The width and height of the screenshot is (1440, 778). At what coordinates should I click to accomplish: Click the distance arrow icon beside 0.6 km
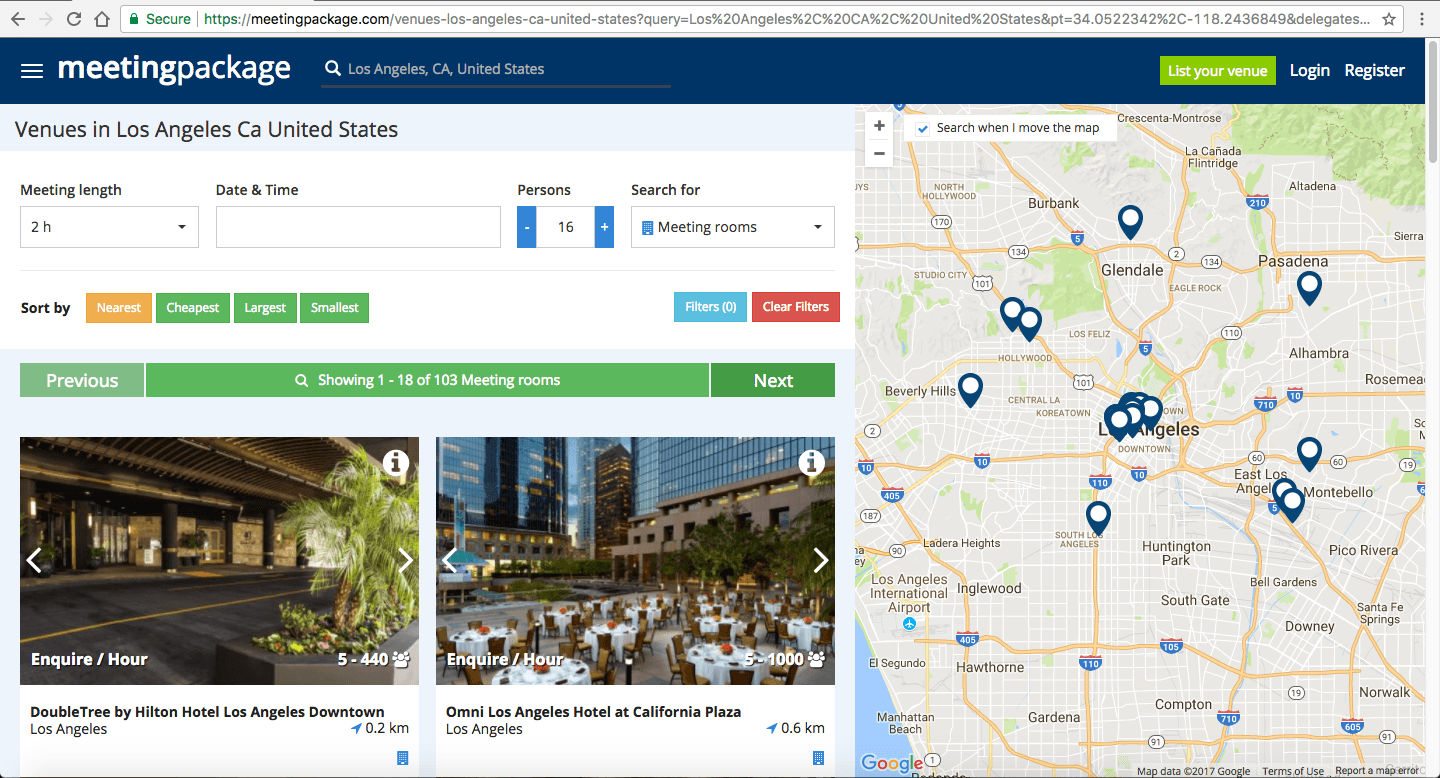(771, 729)
